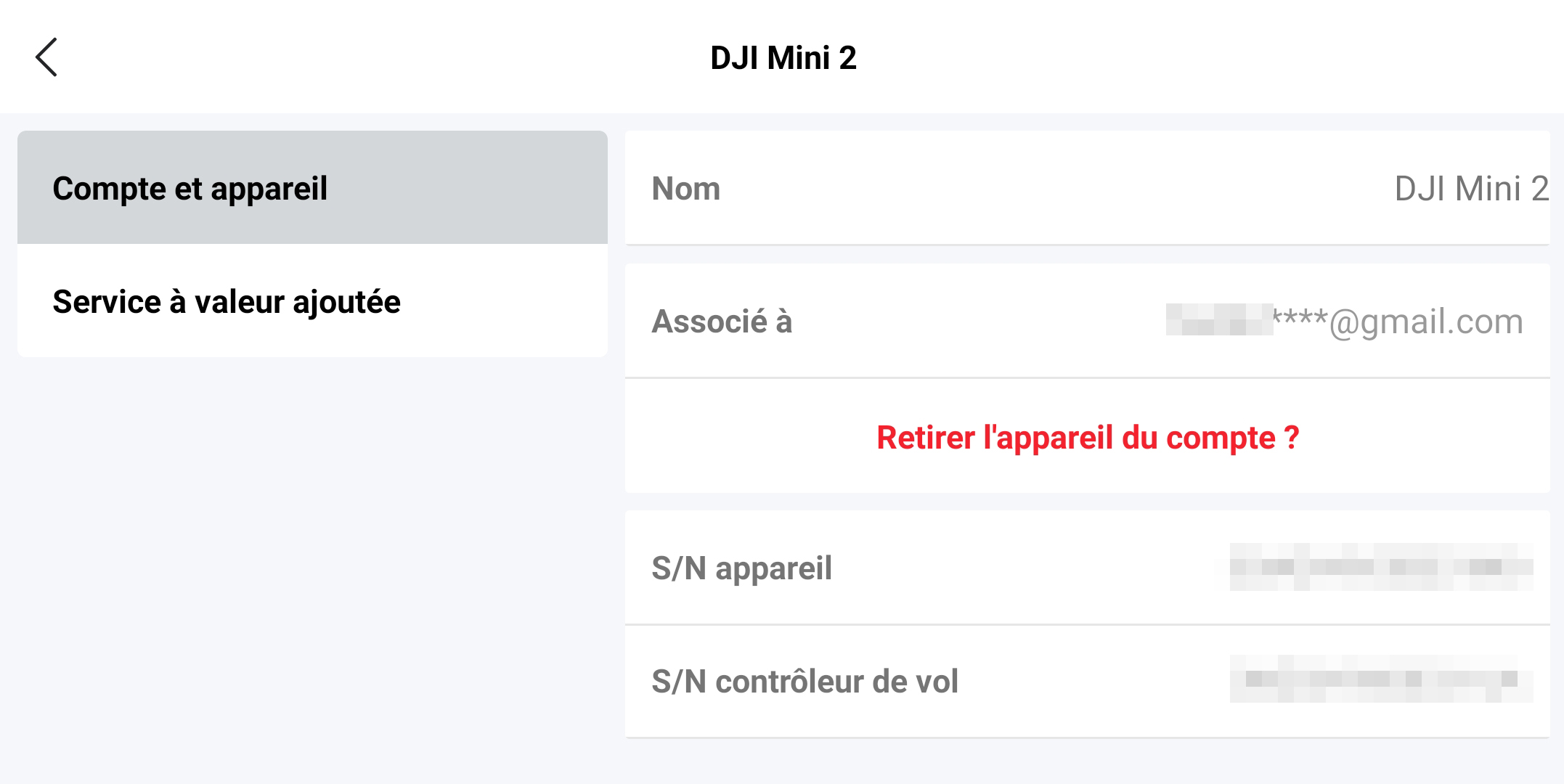Screen dimensions: 1564x784
Task: Click the question mark after compte
Action: tap(1291, 437)
